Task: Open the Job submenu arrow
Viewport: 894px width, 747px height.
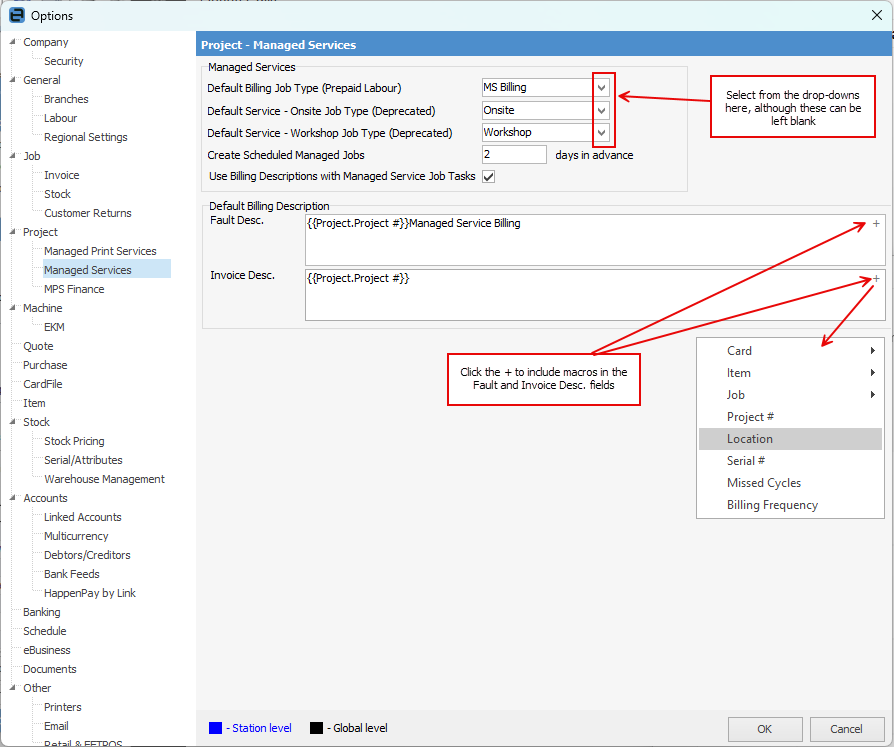Action: [x=872, y=395]
